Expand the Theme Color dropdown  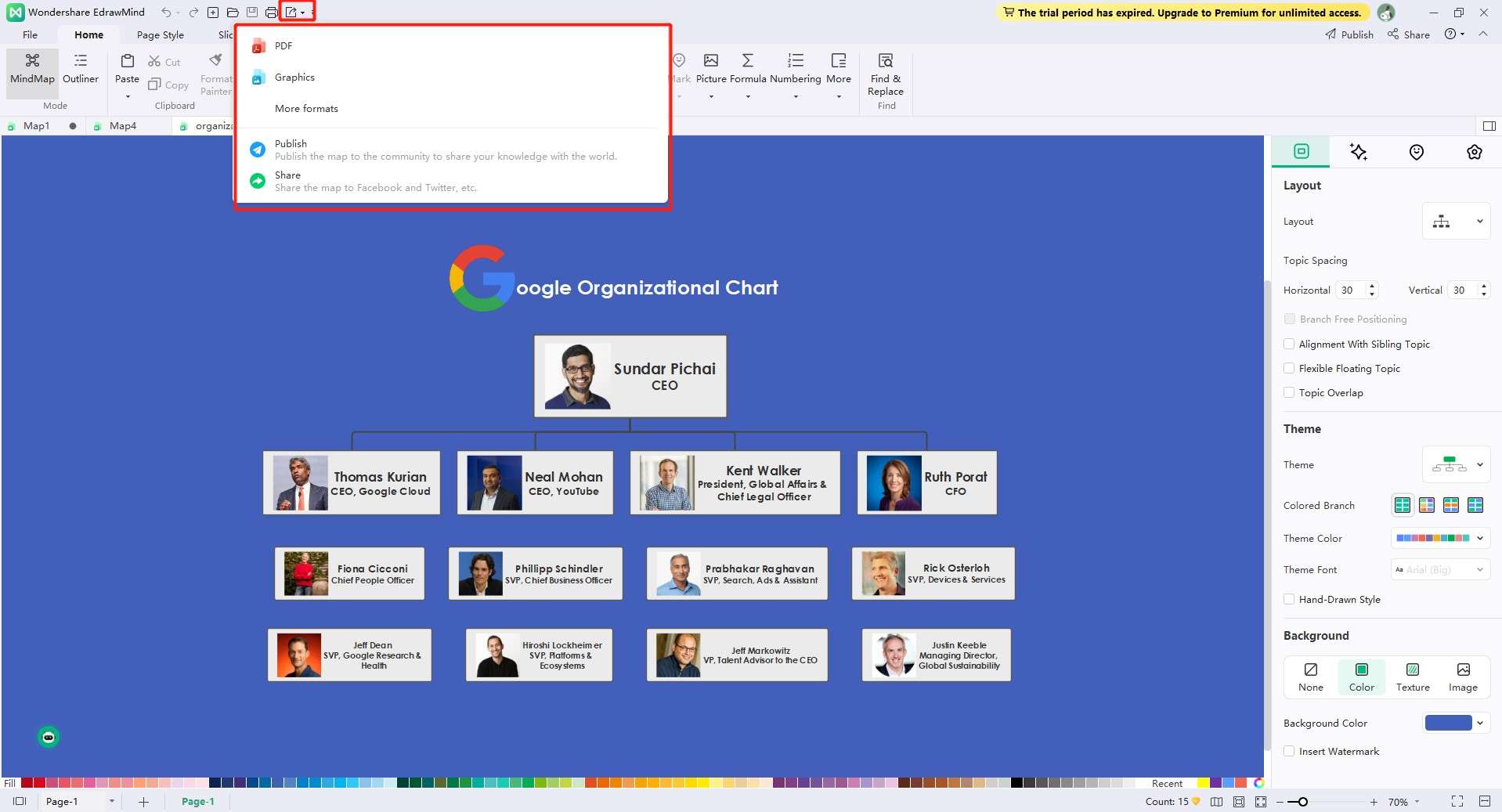[1440, 538]
